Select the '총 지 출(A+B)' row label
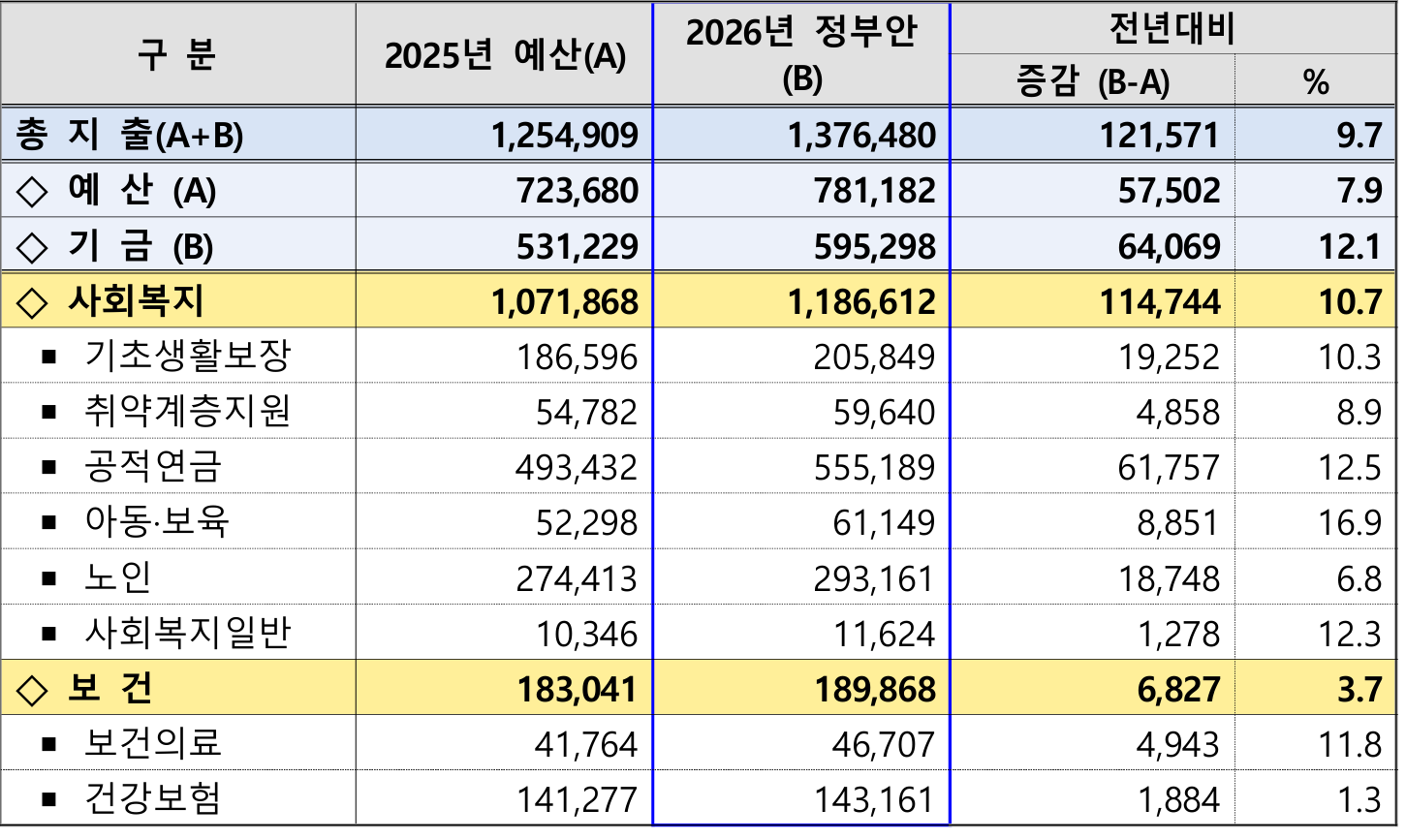The image size is (1406, 840). pyautogui.click(x=128, y=135)
